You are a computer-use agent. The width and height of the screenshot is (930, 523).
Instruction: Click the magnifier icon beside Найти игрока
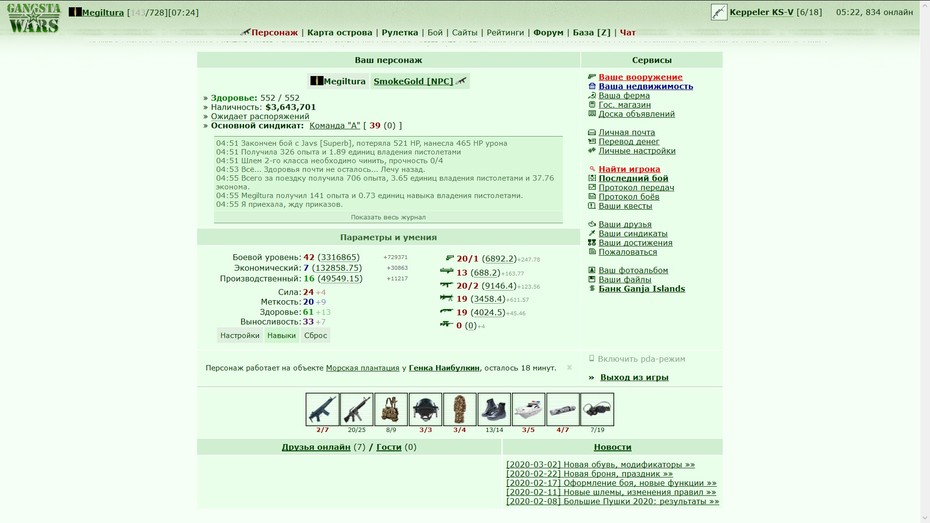click(x=591, y=169)
